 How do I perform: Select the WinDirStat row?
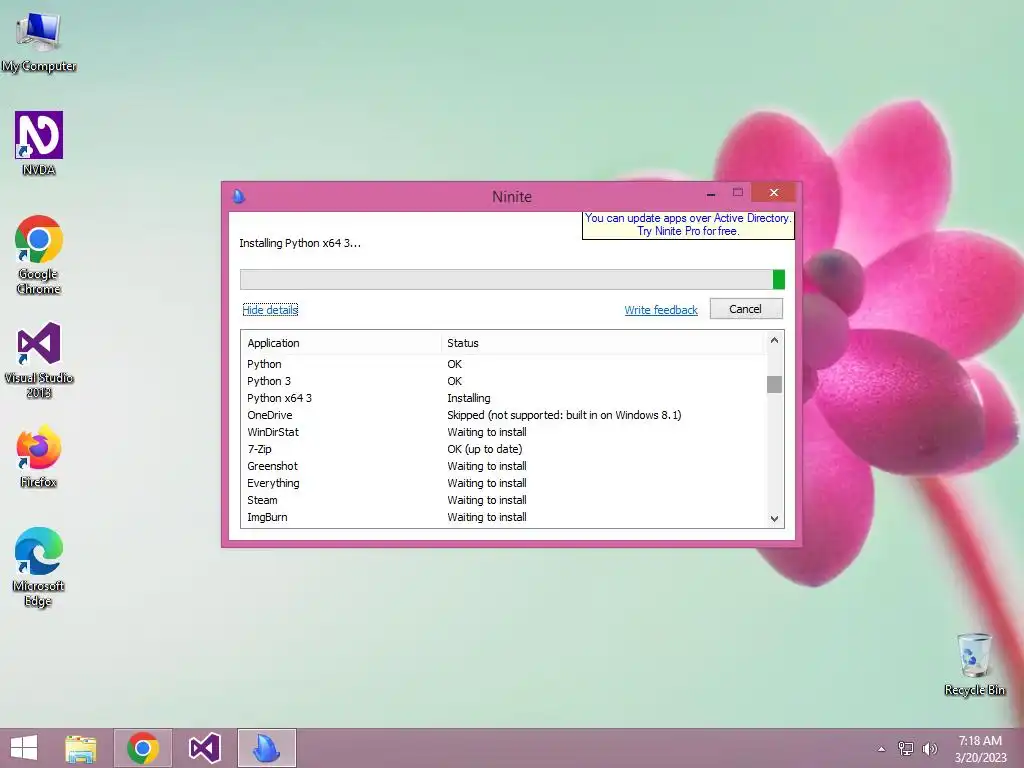tap(504, 432)
